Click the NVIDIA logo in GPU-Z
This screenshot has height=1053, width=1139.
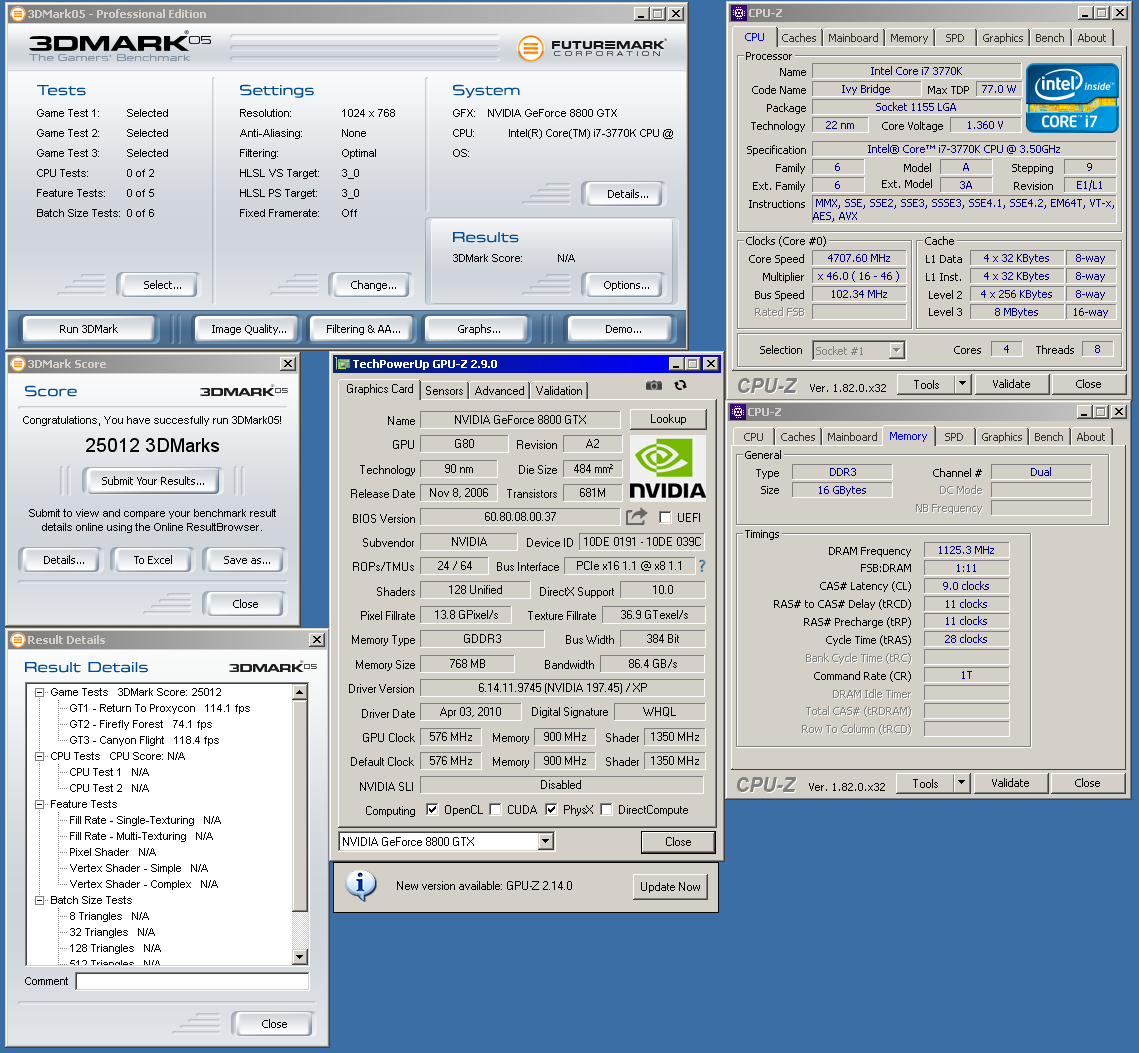667,467
